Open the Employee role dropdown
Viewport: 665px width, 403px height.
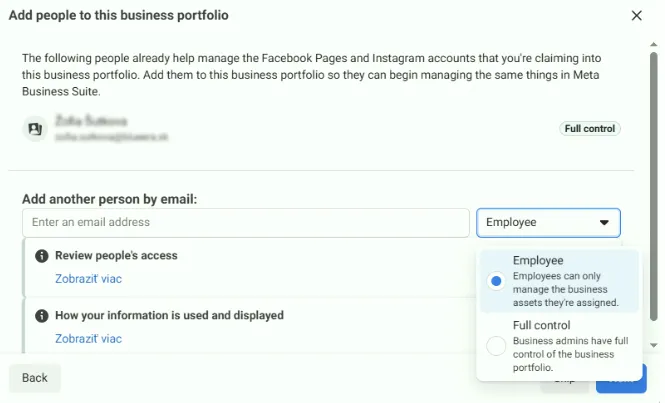[548, 222]
